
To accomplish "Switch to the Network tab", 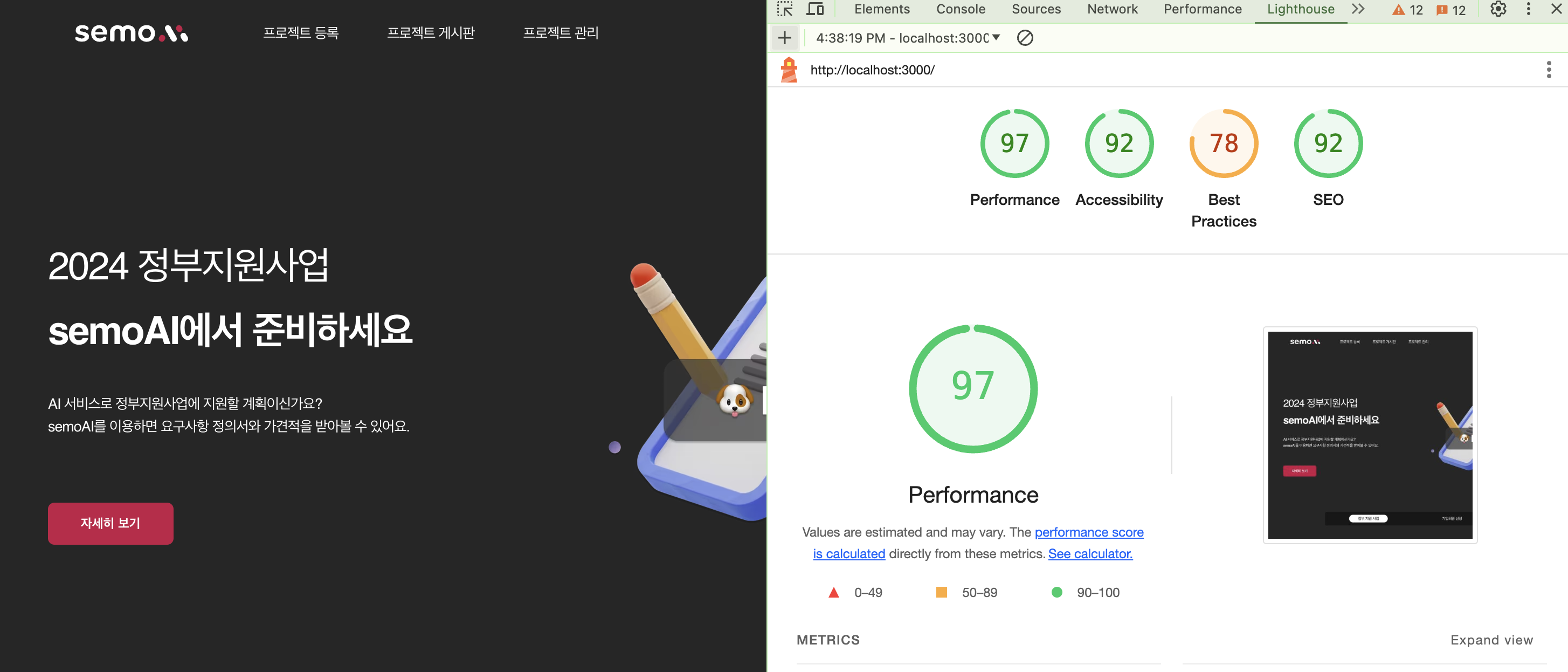I will [x=1112, y=9].
